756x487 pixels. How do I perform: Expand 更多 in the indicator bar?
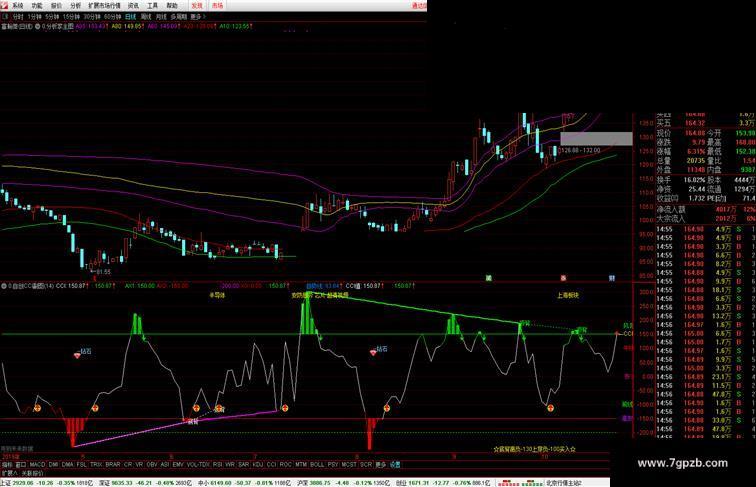380,465
